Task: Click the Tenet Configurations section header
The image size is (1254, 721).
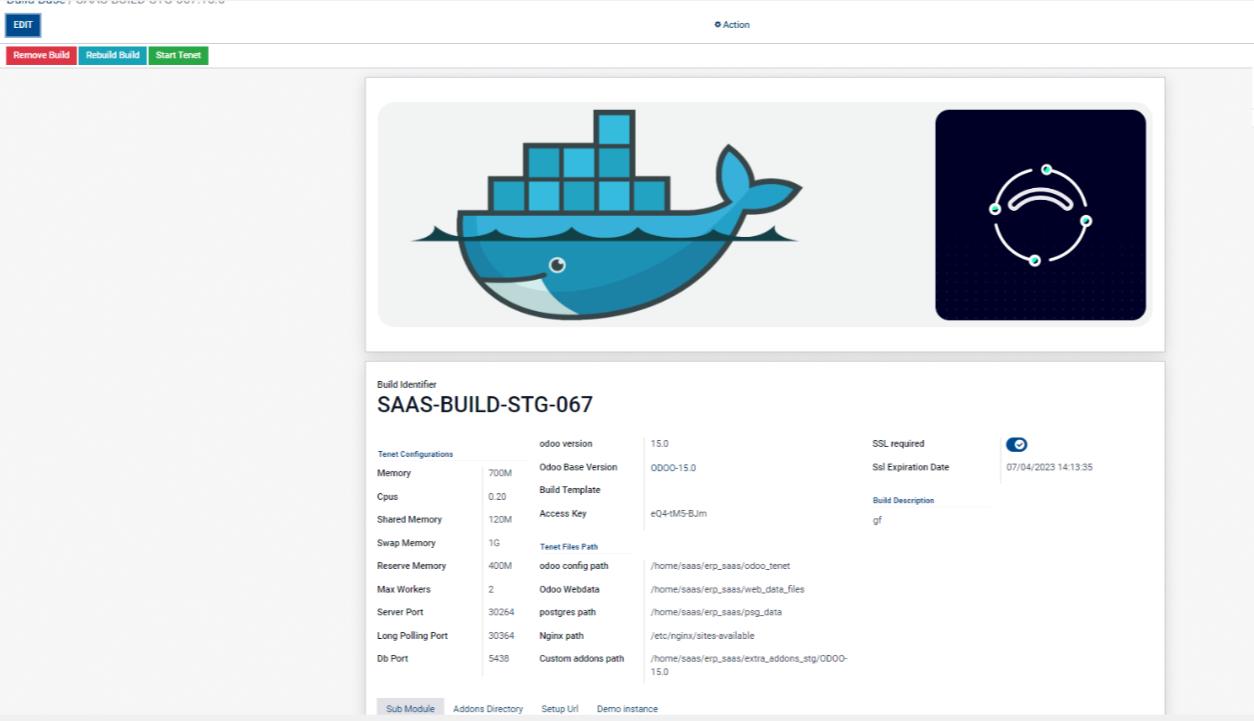Action: tap(415, 454)
